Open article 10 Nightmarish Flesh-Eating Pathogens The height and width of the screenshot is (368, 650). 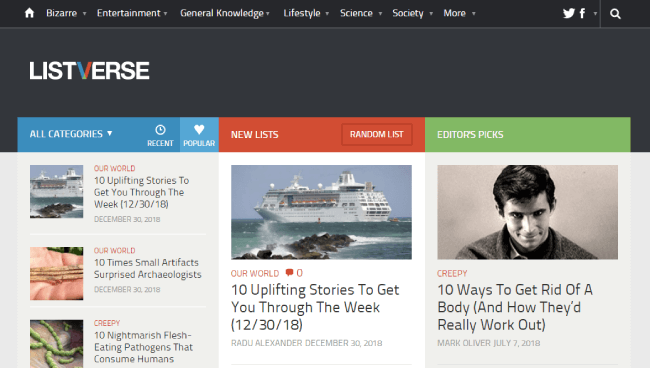coord(143,347)
